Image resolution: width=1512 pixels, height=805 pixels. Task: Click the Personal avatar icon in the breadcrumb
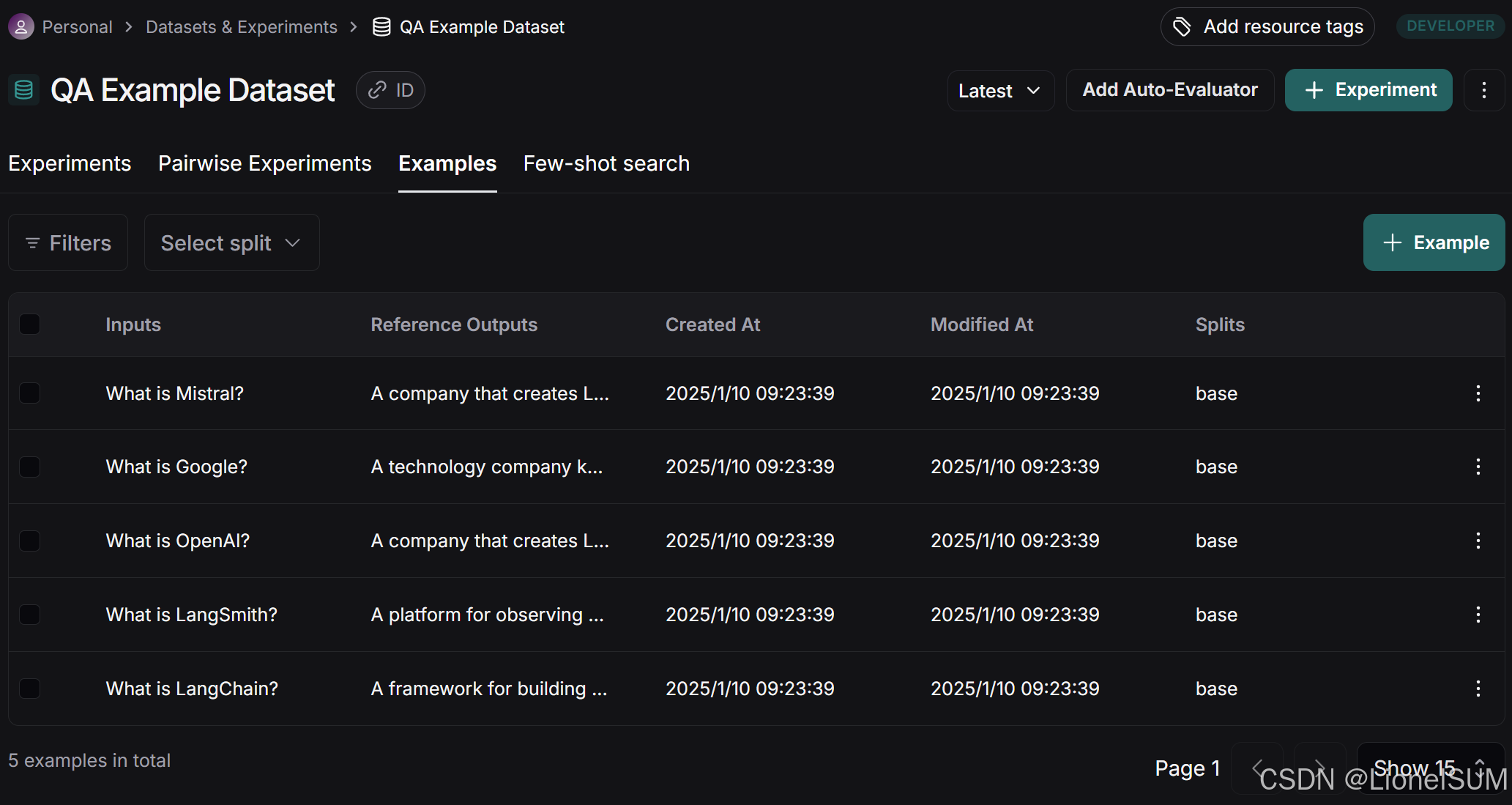pyautogui.click(x=21, y=27)
